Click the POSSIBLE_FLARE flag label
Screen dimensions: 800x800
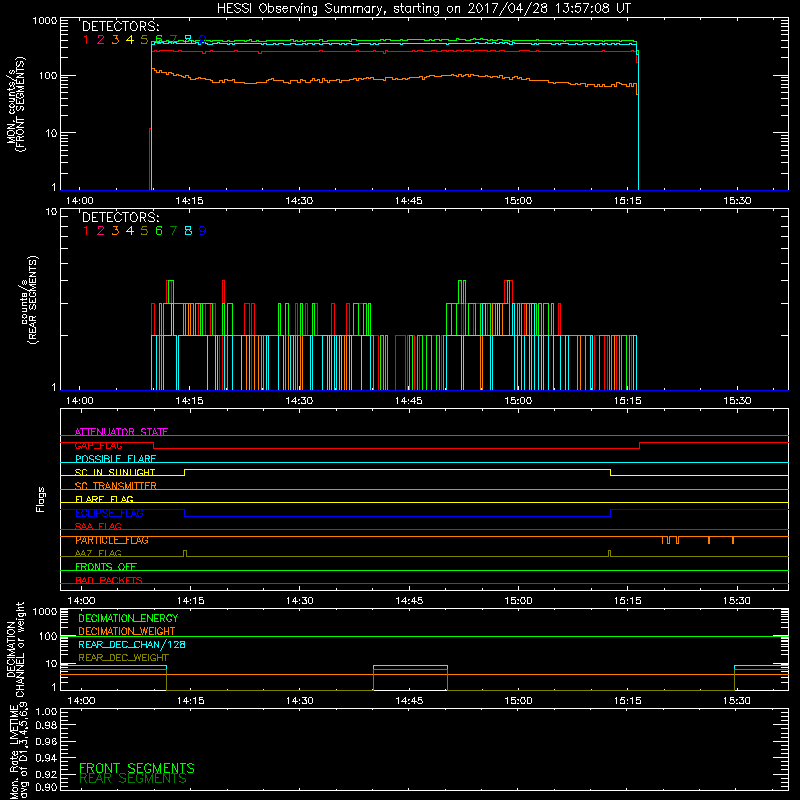point(115,459)
